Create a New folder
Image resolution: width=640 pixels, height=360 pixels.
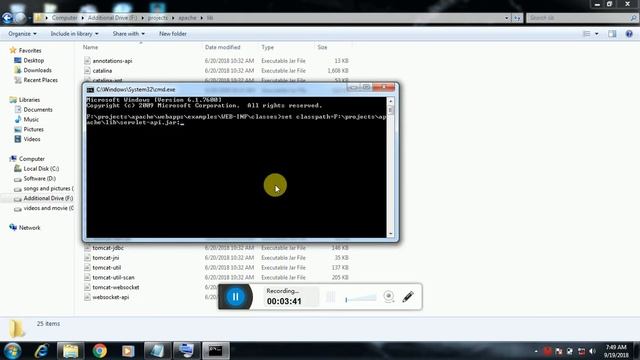(173, 34)
